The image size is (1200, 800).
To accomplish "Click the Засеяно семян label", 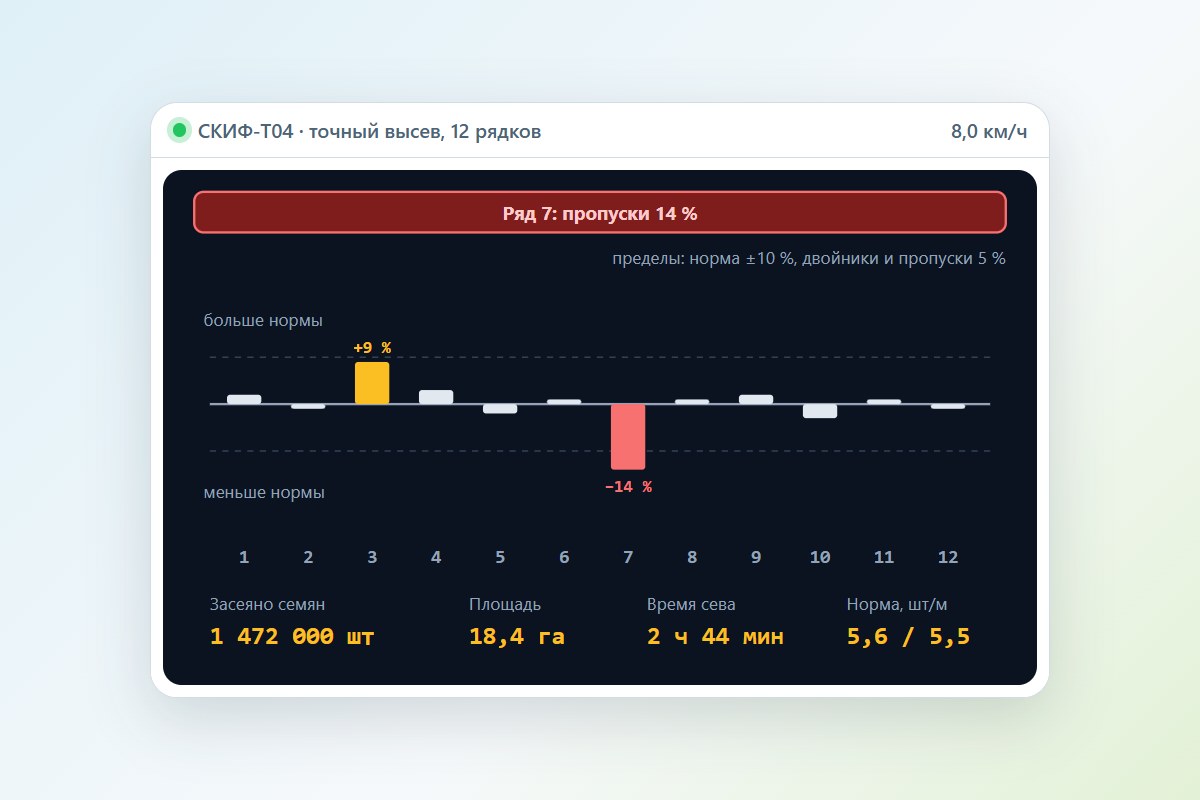I will coord(267,605).
